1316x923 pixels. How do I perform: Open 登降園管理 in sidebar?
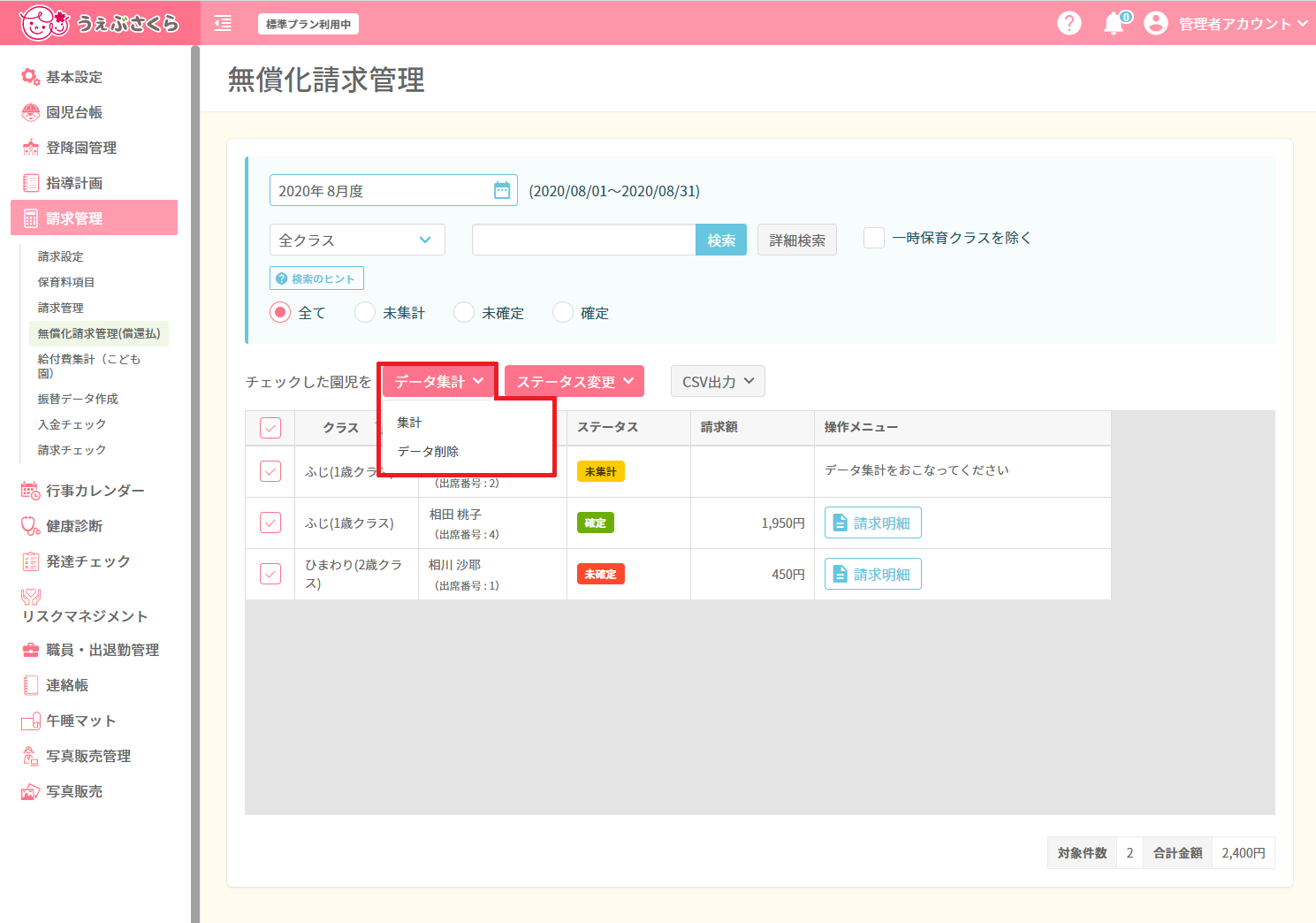point(81,148)
